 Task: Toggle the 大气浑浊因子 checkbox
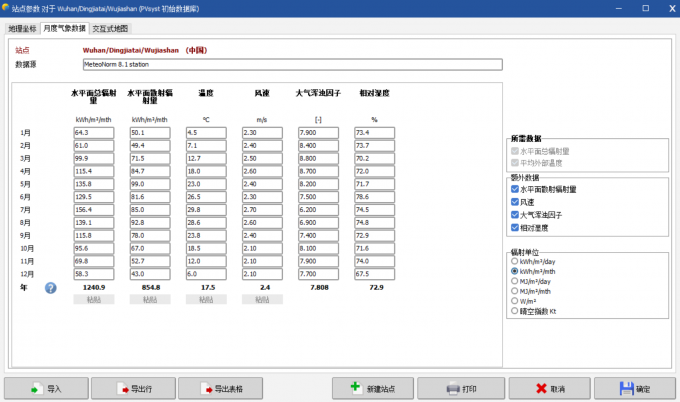point(515,215)
